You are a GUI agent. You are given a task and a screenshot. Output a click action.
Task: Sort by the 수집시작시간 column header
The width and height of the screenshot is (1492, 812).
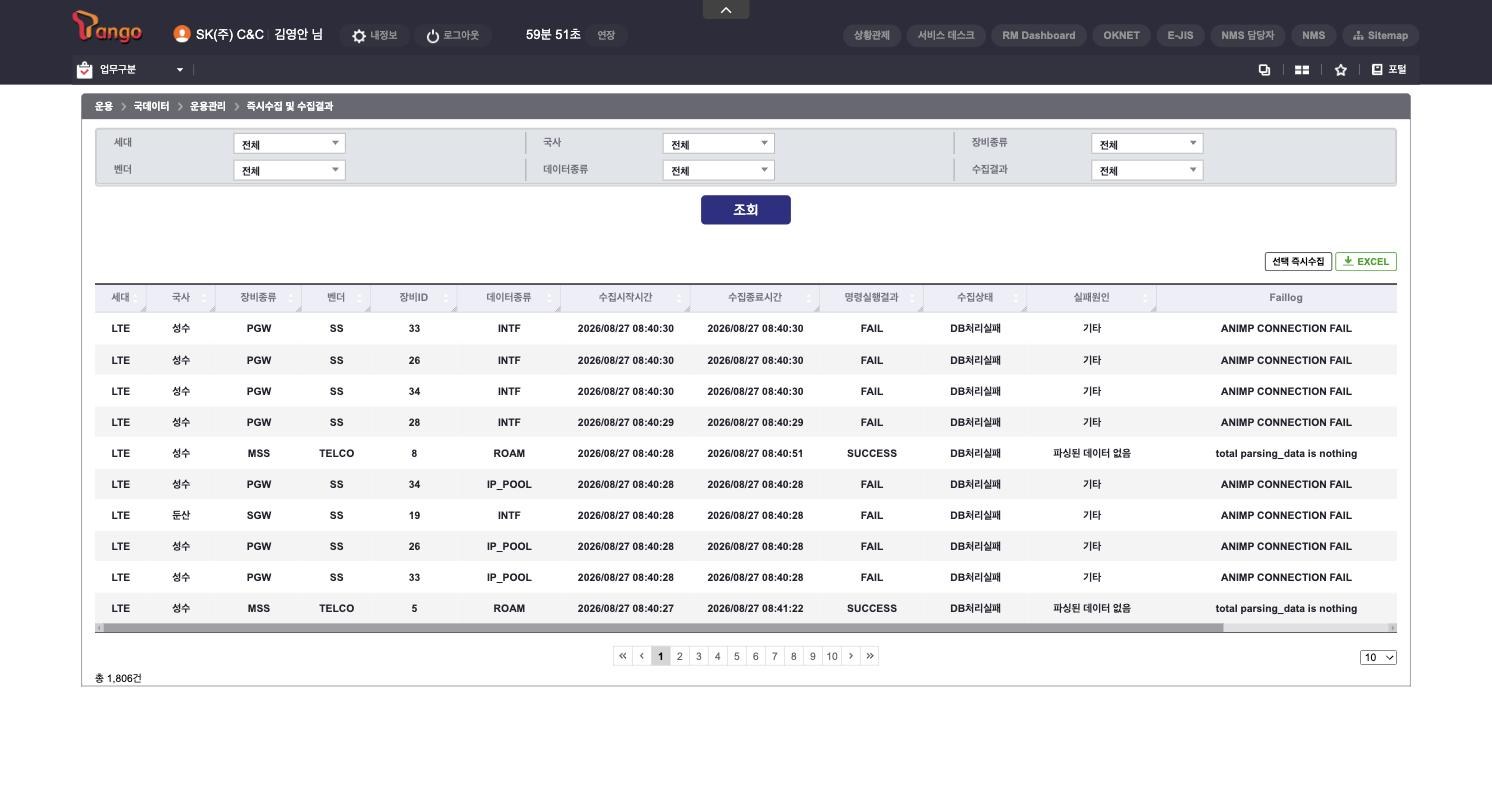tap(625, 298)
